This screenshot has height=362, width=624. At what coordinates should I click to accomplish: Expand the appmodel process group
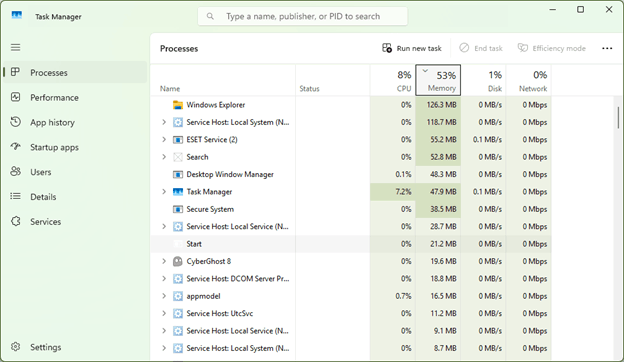(x=164, y=296)
